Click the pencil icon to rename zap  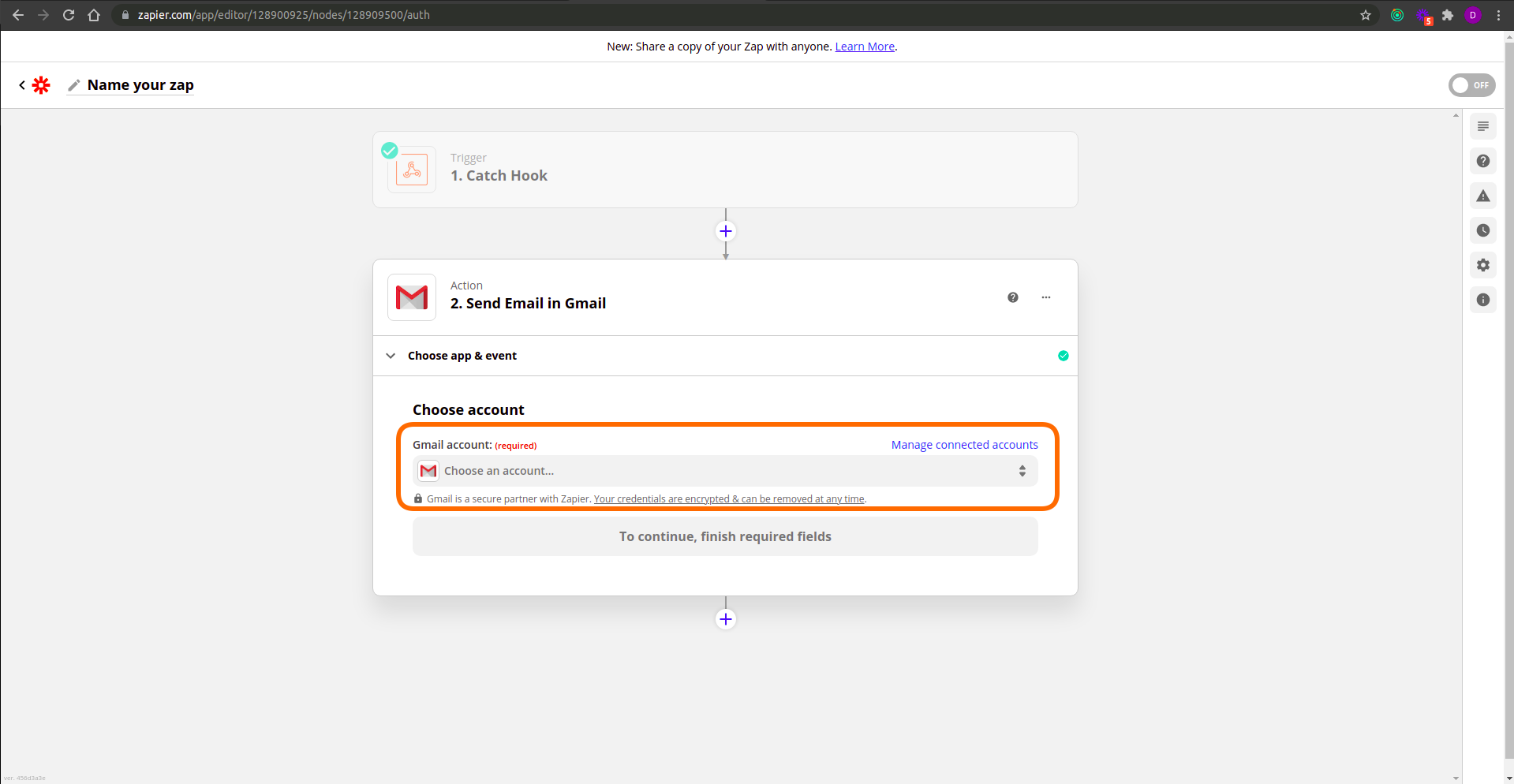pos(74,85)
